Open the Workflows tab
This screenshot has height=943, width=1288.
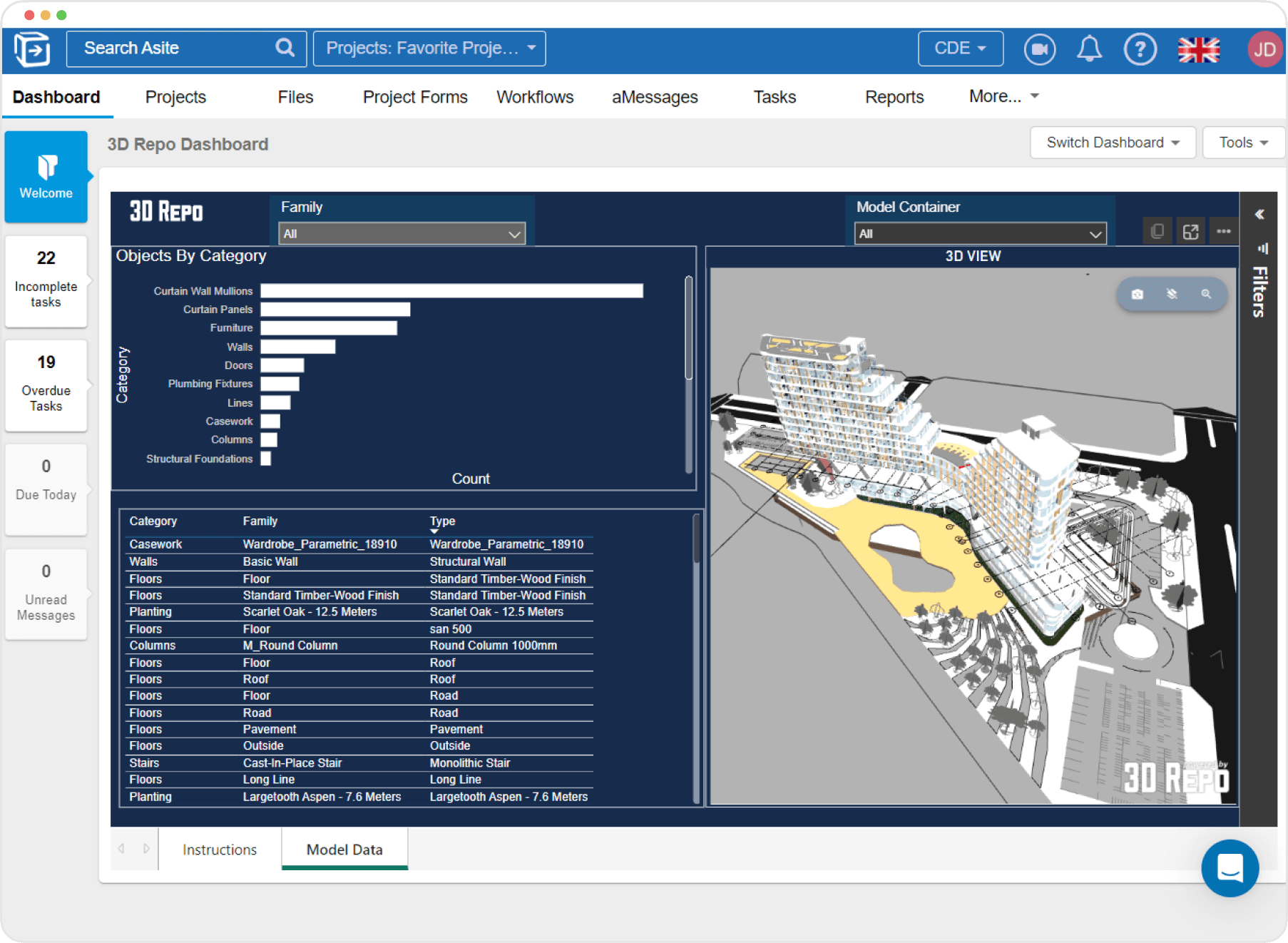pyautogui.click(x=535, y=97)
